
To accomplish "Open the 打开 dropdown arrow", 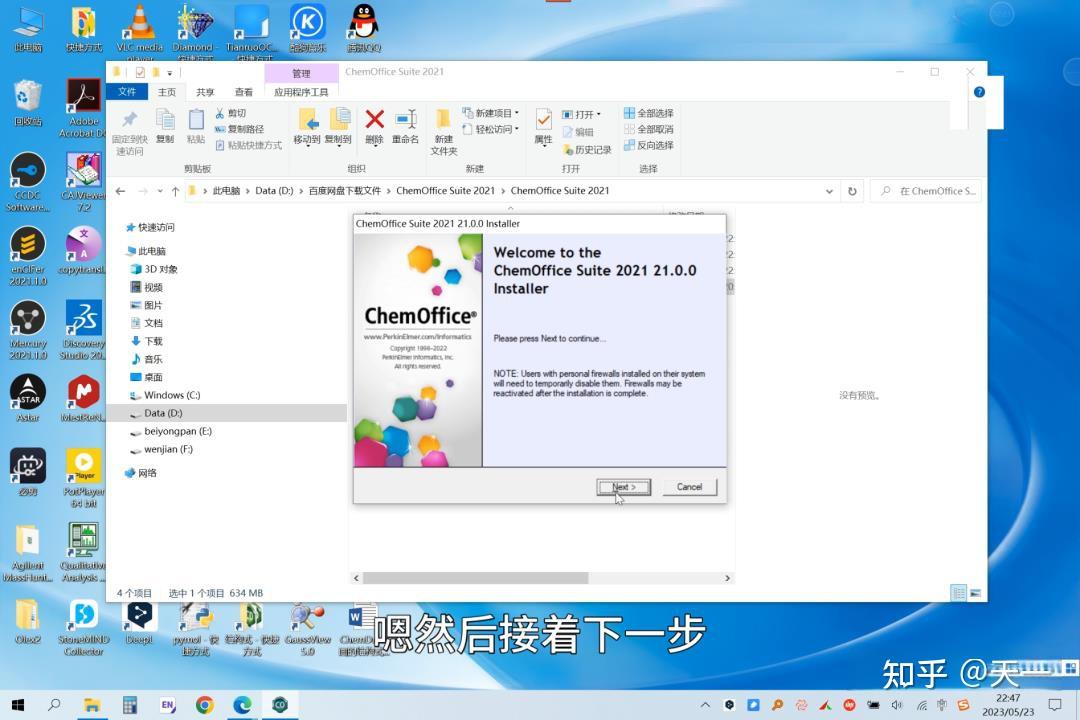I will click(x=600, y=113).
